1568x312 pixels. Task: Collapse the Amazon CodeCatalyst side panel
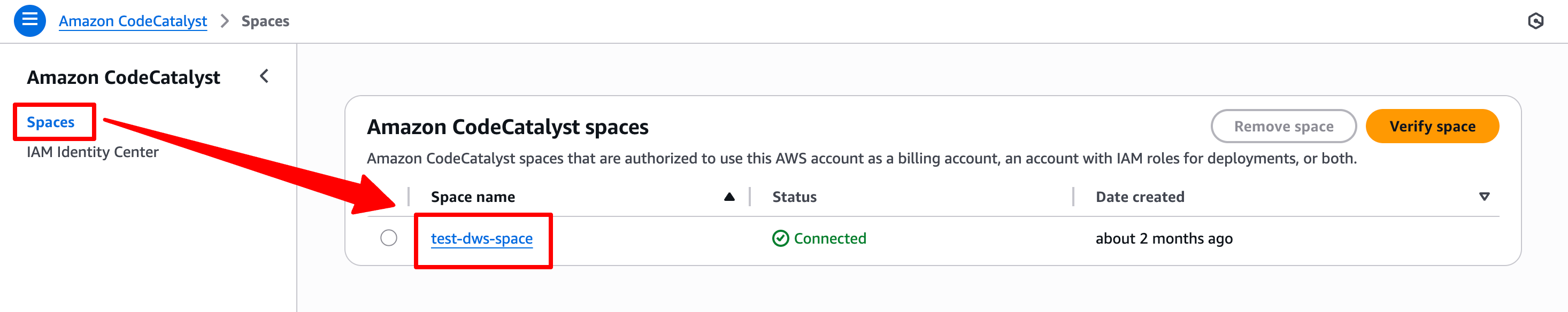264,76
